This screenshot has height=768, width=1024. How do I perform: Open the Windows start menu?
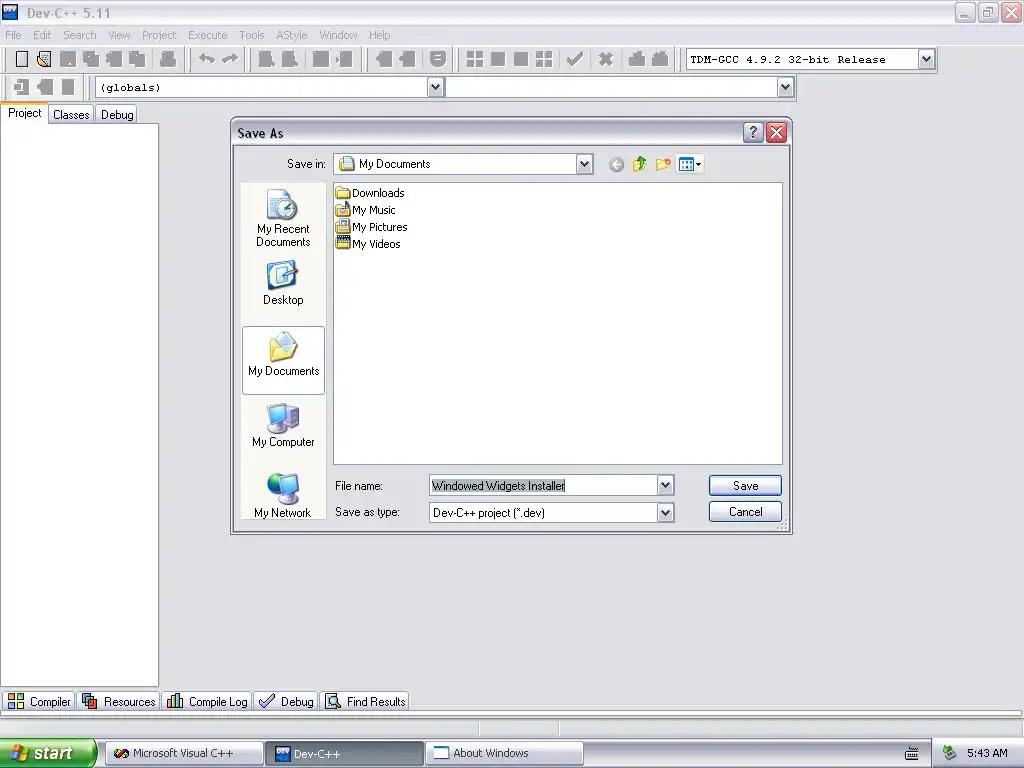tap(47, 753)
